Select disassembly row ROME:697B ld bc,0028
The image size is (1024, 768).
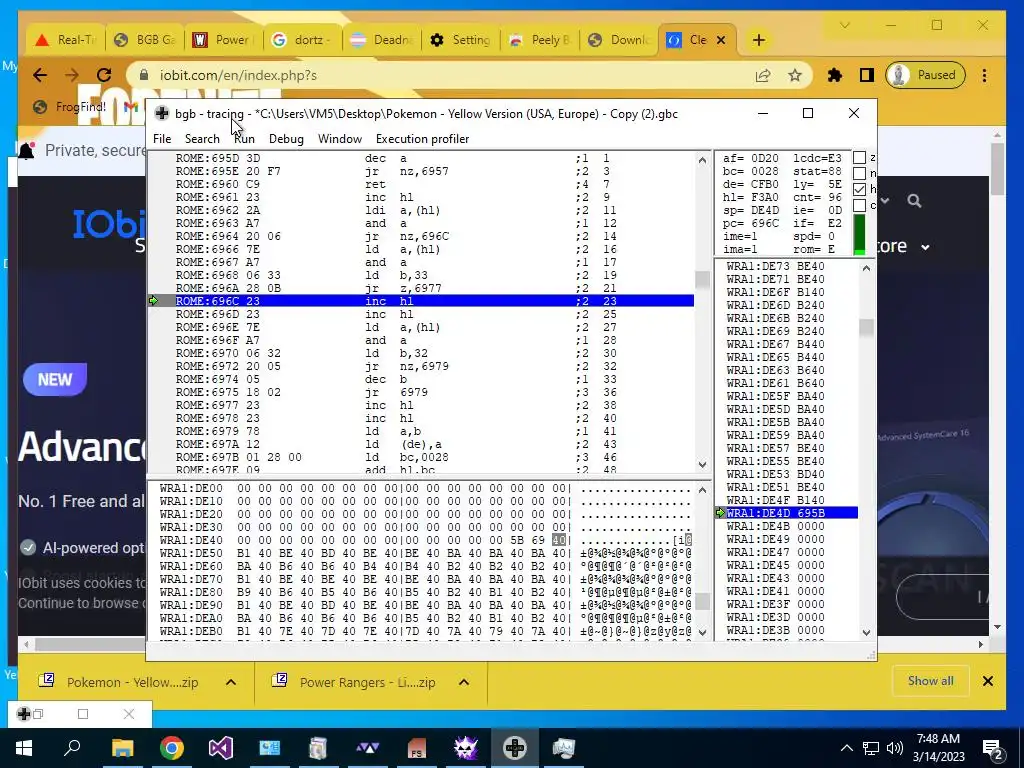pos(434,457)
